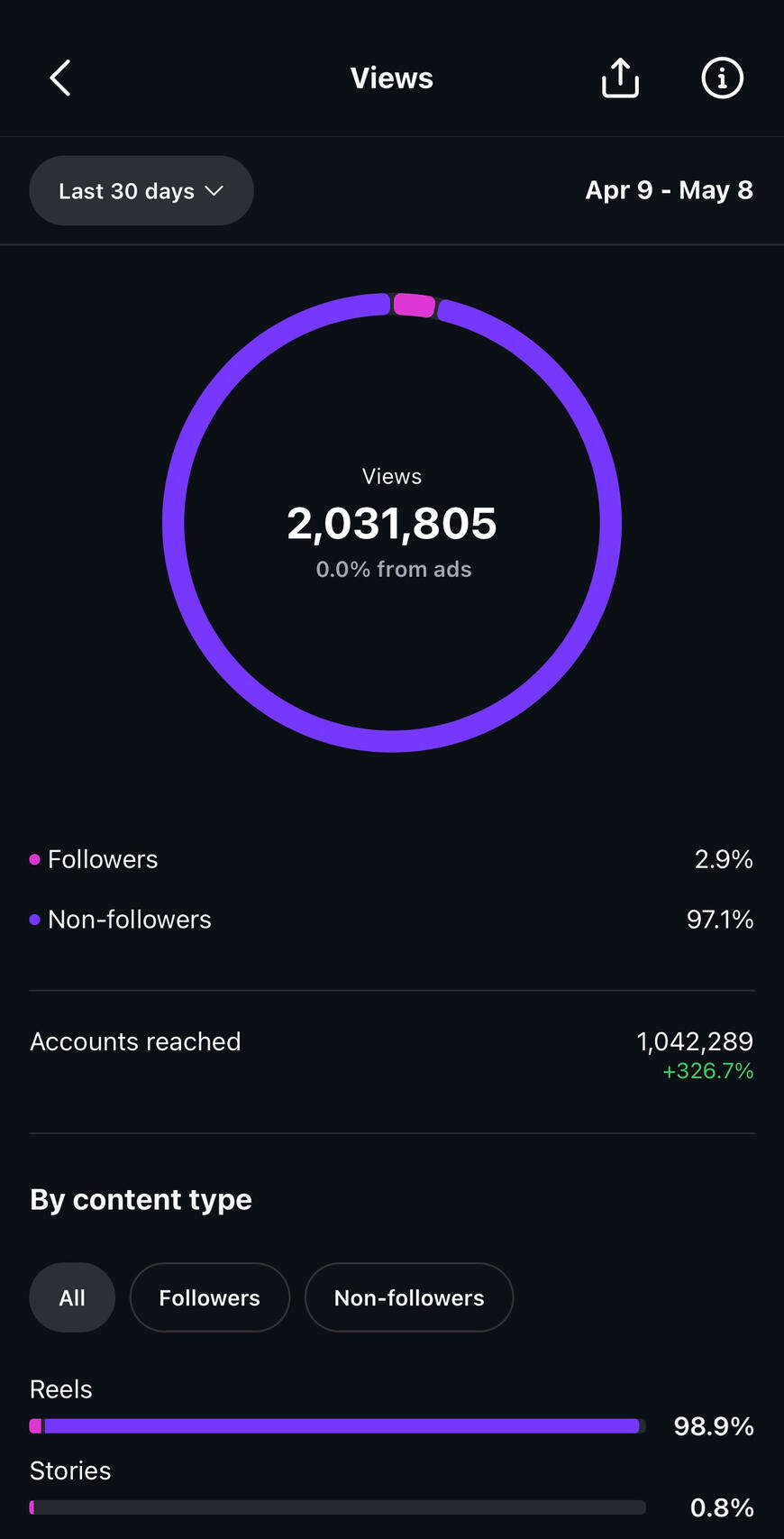This screenshot has height=1539, width=784.
Task: Open the info circle icon
Action: (x=722, y=78)
